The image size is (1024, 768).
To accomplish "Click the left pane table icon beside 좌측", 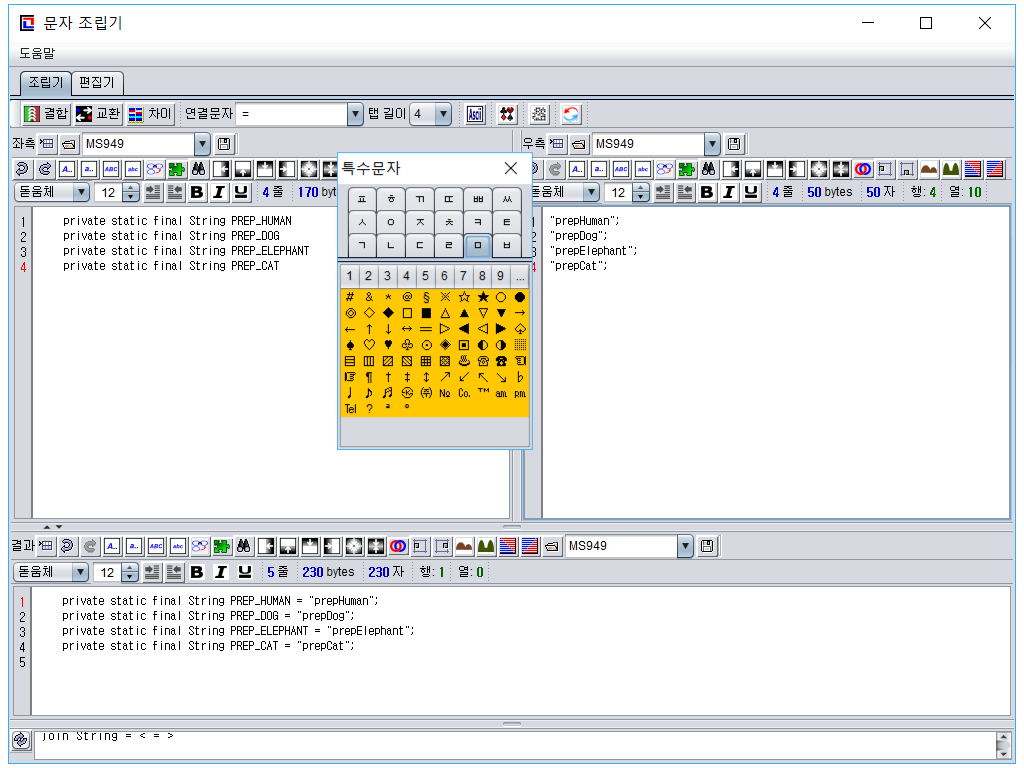I will click(x=47, y=144).
